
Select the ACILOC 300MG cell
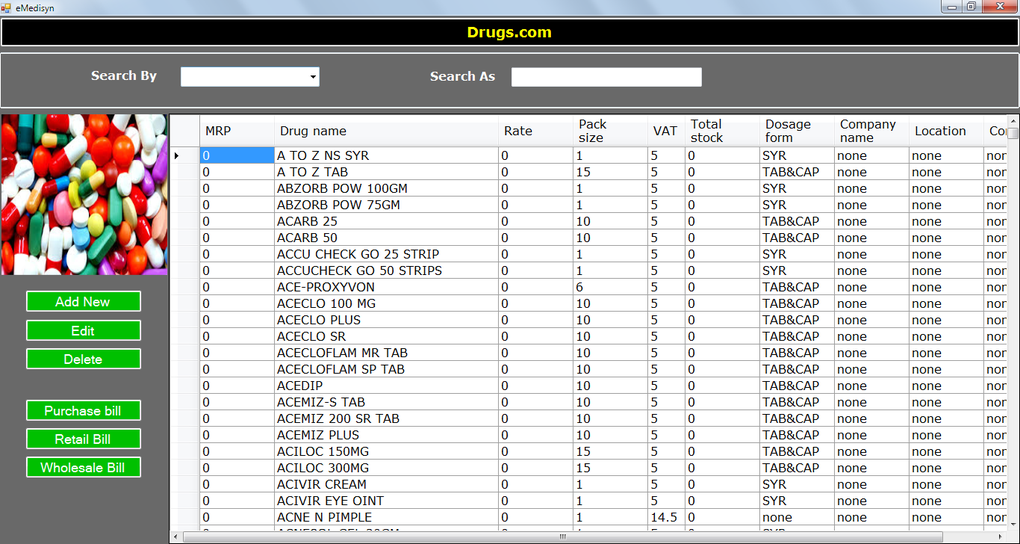386,468
